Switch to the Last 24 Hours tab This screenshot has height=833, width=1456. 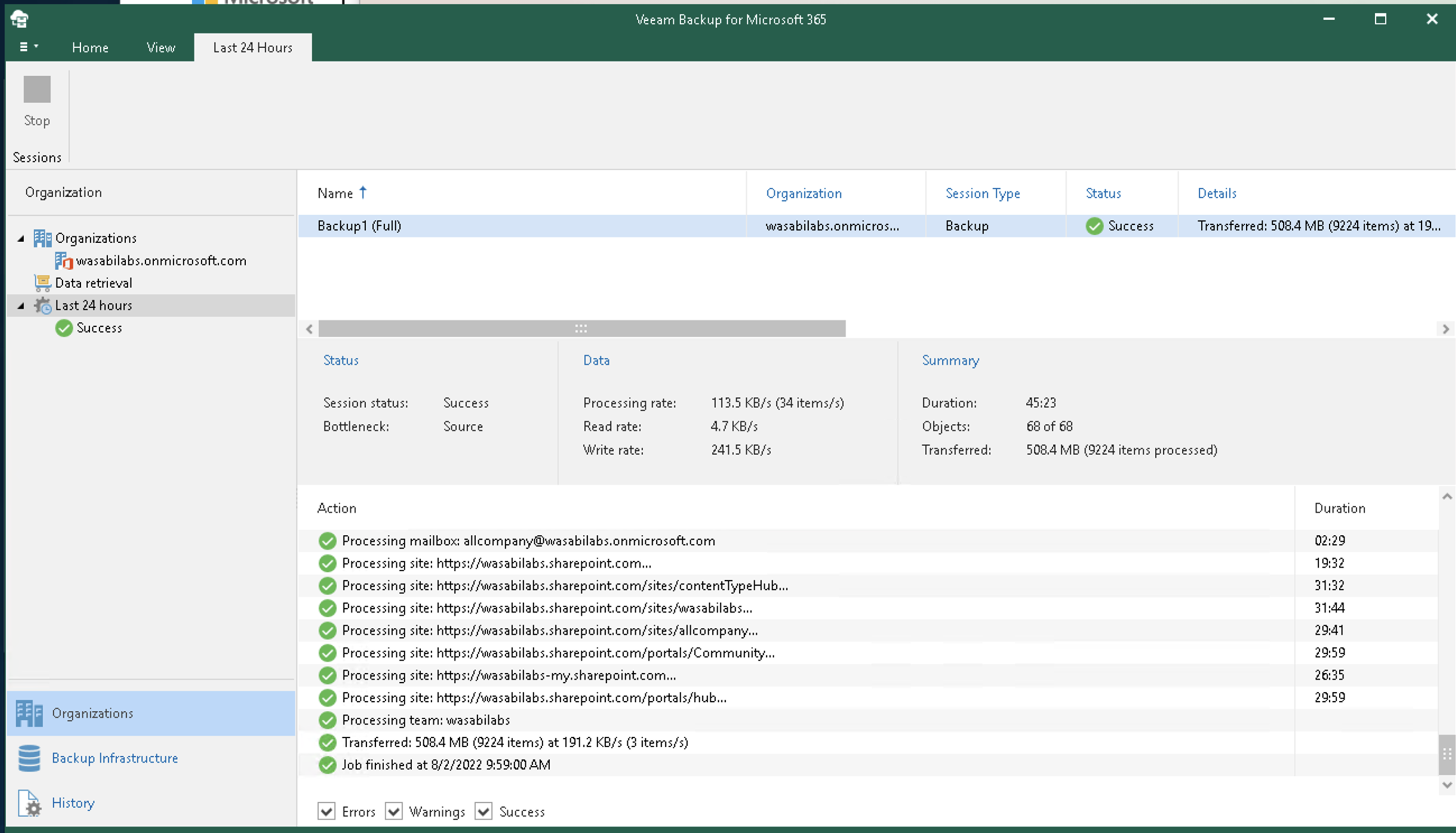(253, 47)
